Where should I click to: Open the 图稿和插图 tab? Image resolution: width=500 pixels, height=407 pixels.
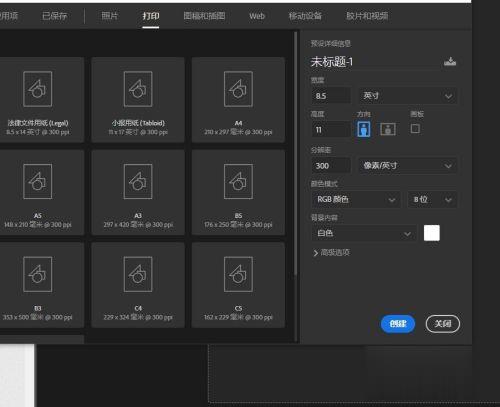click(204, 16)
